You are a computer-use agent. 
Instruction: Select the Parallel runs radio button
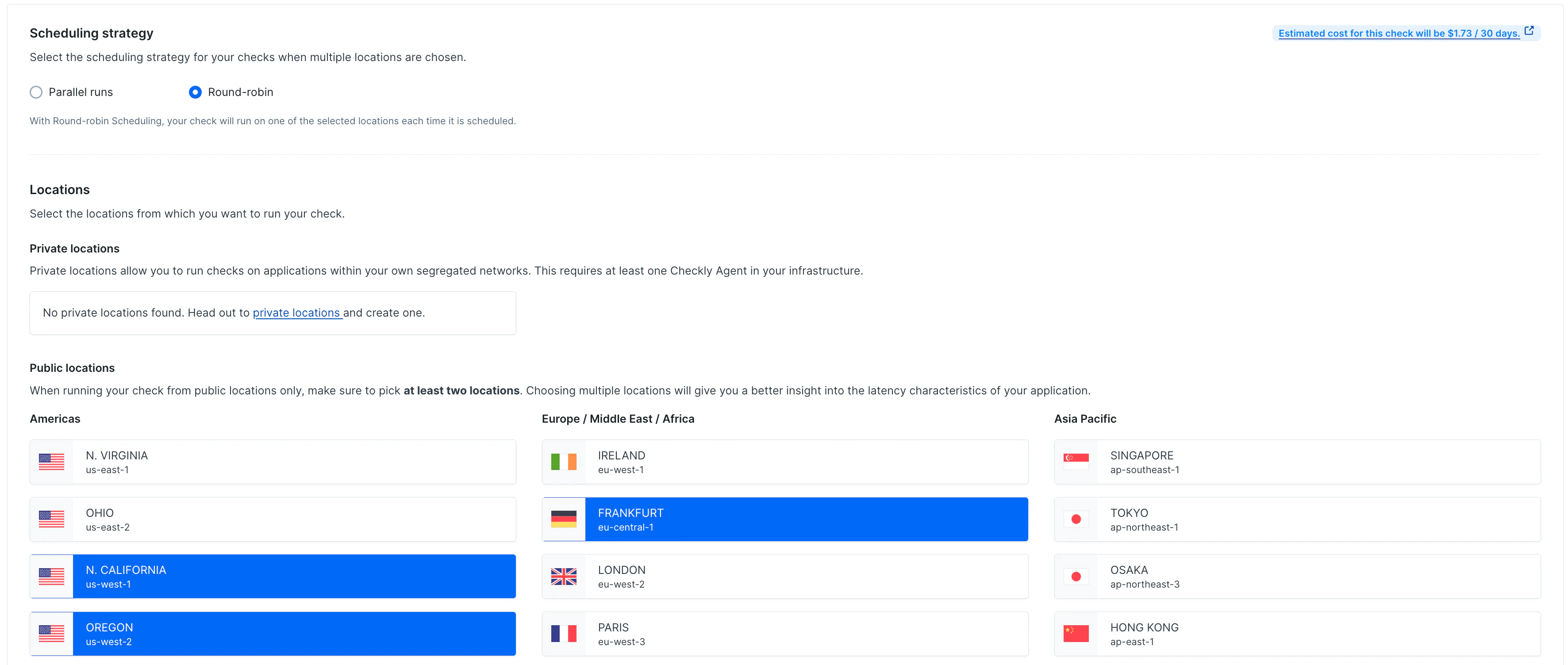pos(36,92)
